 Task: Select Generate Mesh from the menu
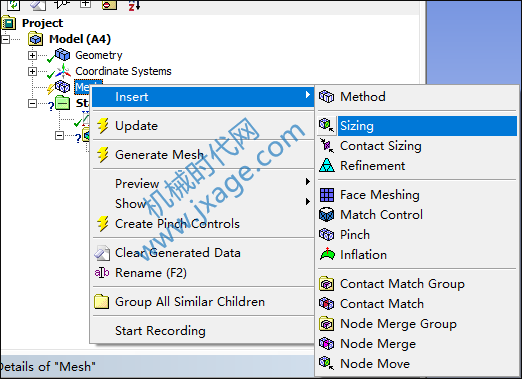tap(203, 155)
